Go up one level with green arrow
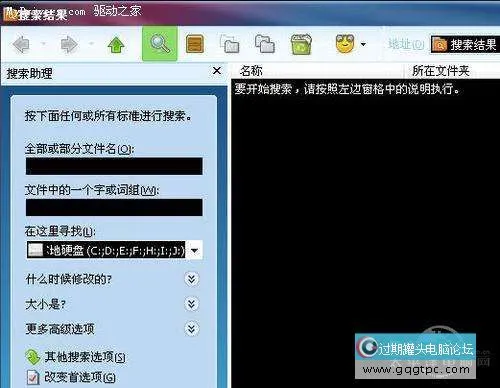Screen dimensions: 500x388 point(116,45)
